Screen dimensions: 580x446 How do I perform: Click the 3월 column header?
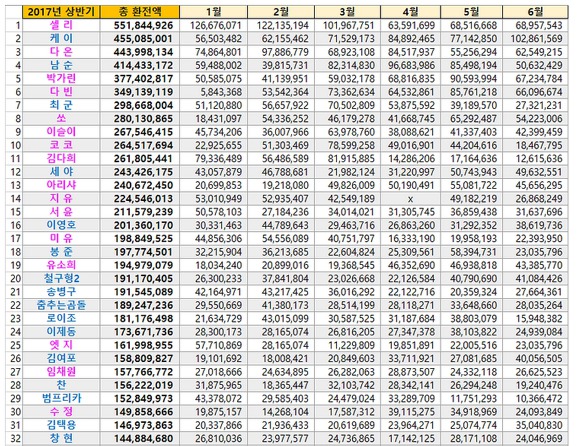[347, 12]
